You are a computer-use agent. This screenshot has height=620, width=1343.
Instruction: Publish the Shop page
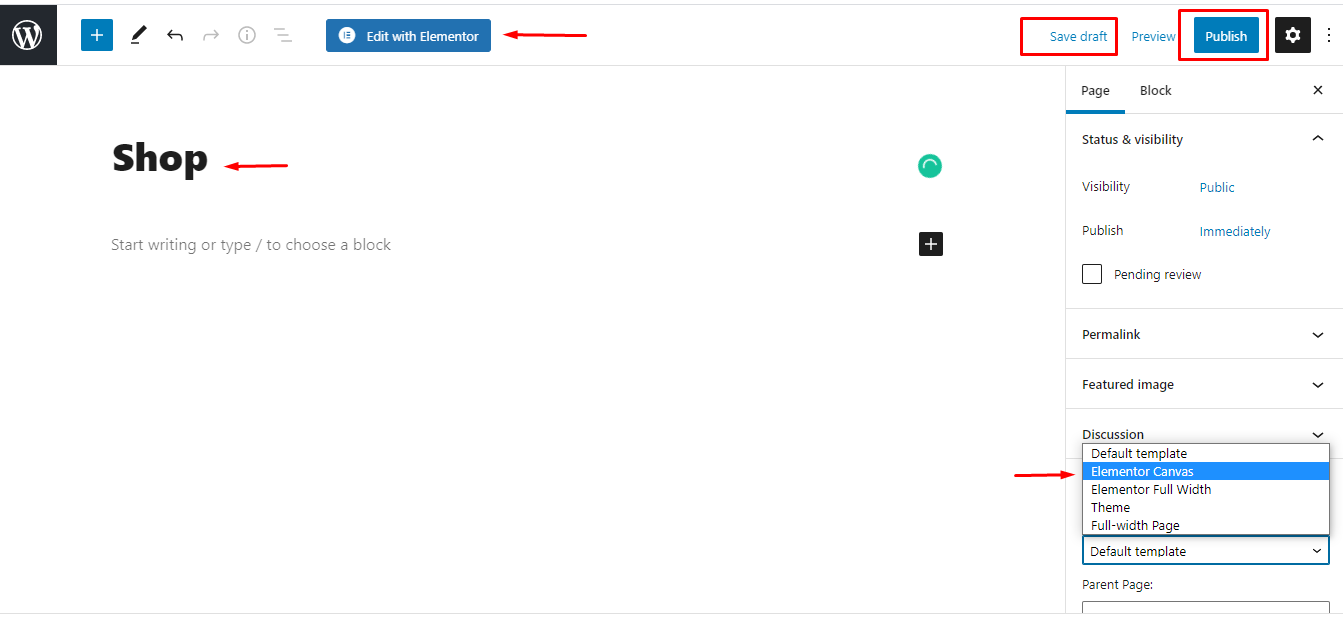1226,36
